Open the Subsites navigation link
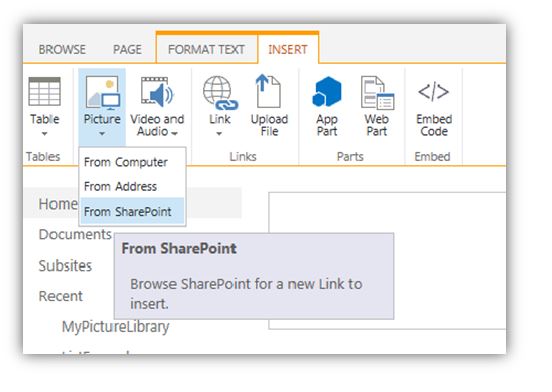Viewport: 552px width, 392px height. click(x=65, y=266)
